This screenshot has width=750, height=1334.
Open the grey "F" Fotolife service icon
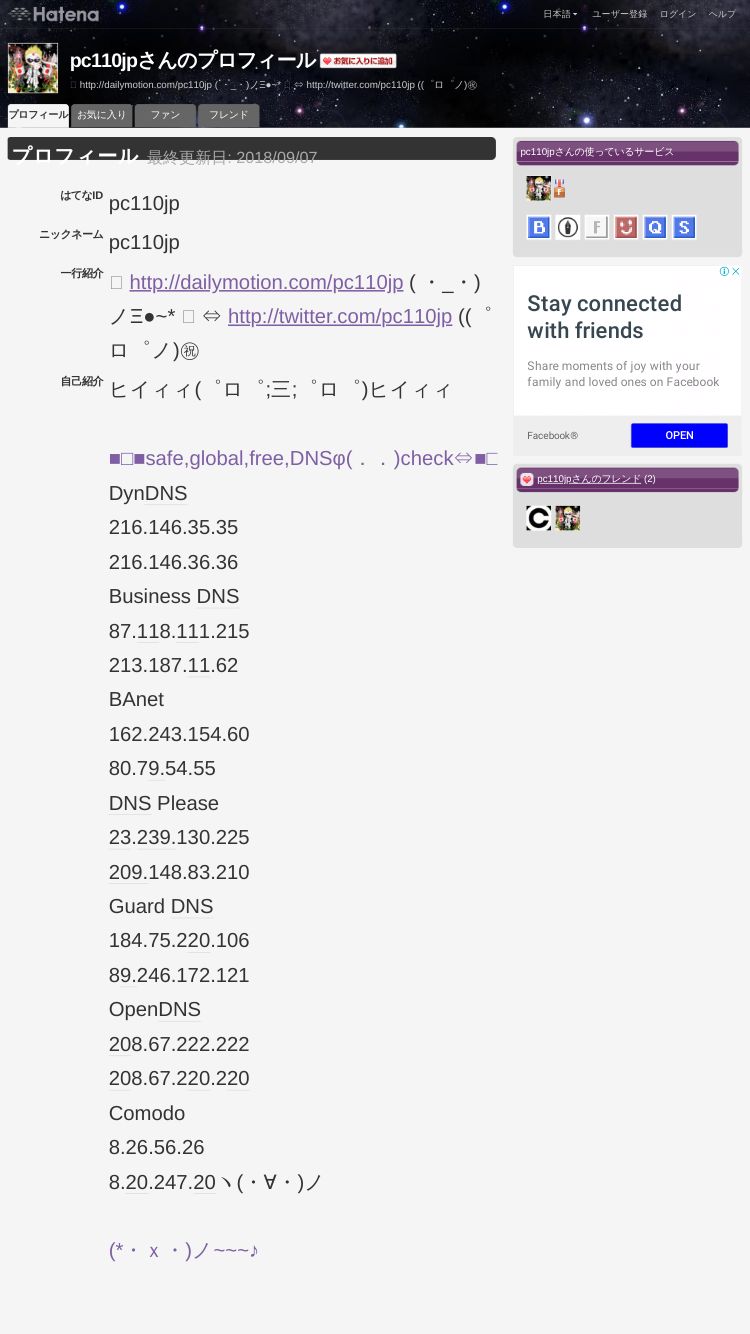[597, 227]
